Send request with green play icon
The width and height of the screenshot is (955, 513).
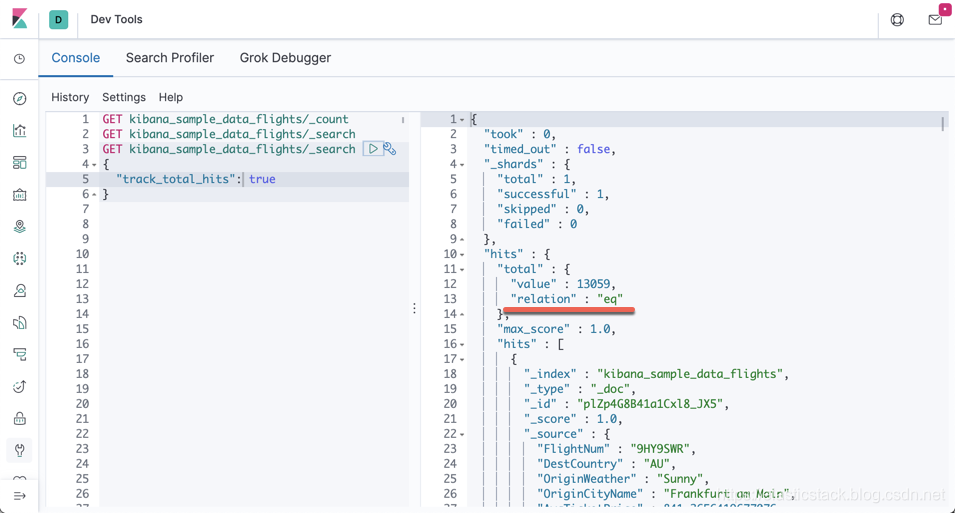(373, 149)
